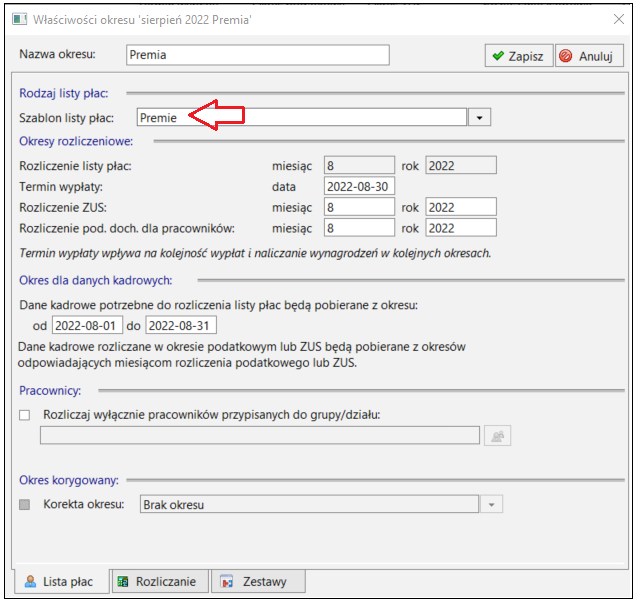Click the Anuluj cancel button
The image size is (638, 604).
[589, 56]
